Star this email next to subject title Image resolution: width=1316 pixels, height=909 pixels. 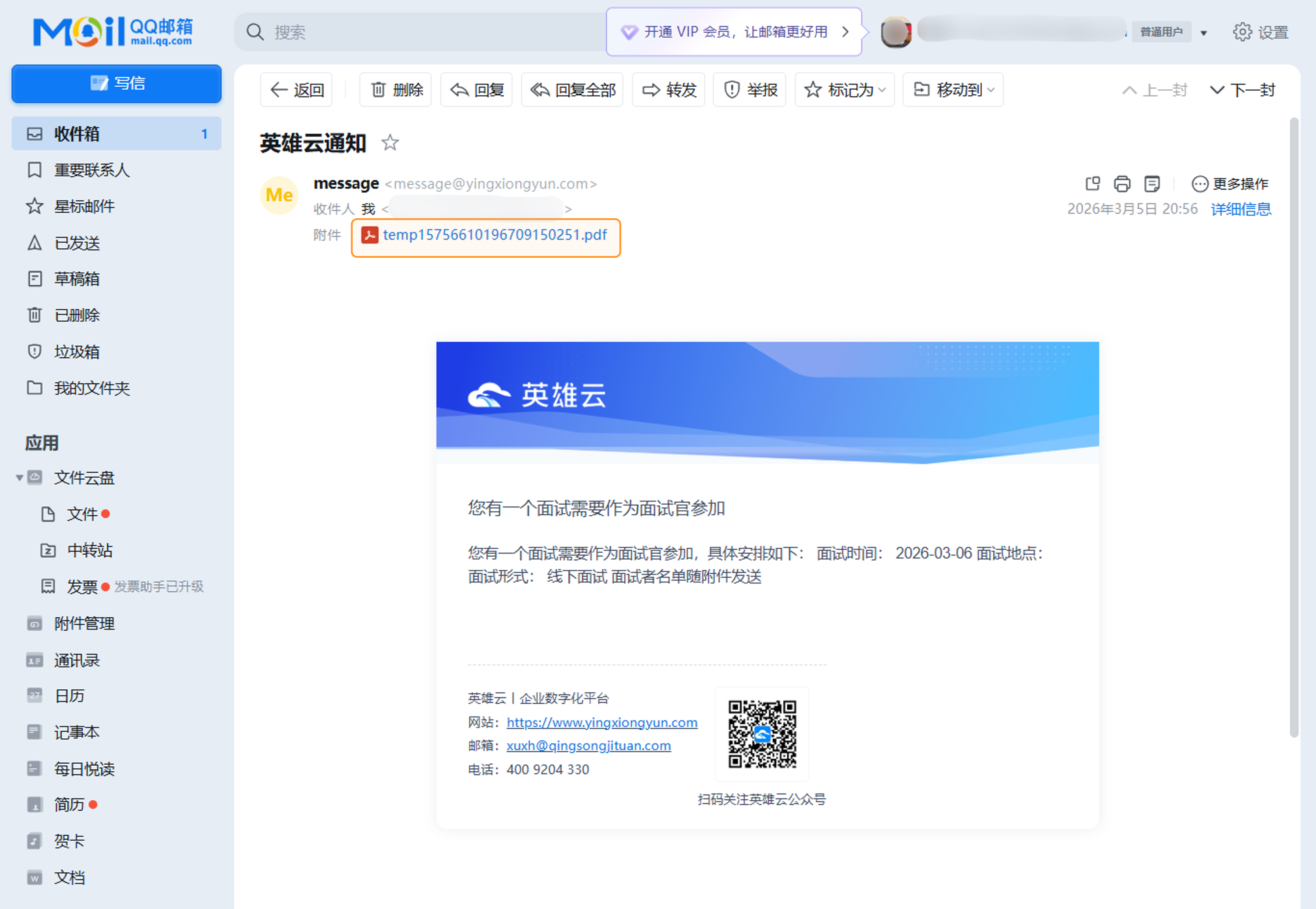pos(390,143)
